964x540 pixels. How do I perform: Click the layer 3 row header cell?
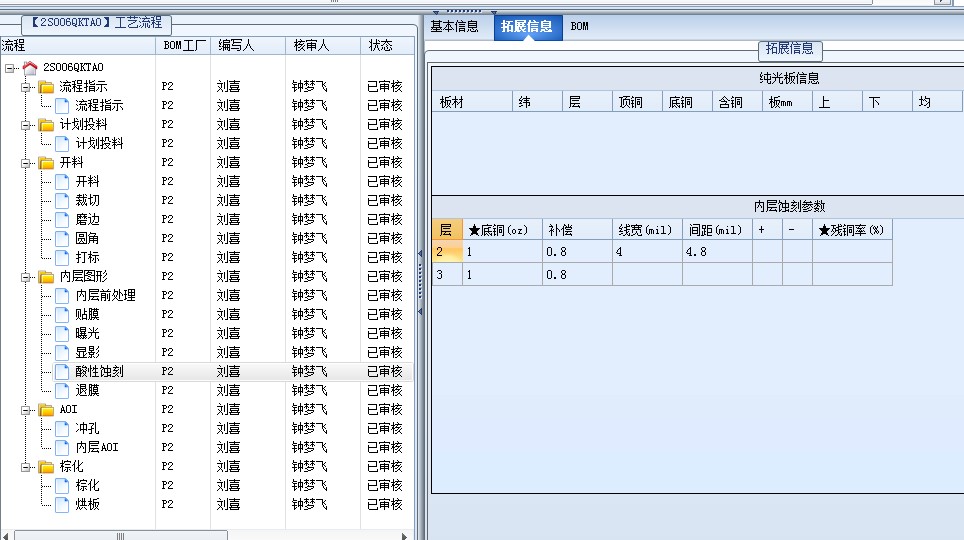(448, 274)
